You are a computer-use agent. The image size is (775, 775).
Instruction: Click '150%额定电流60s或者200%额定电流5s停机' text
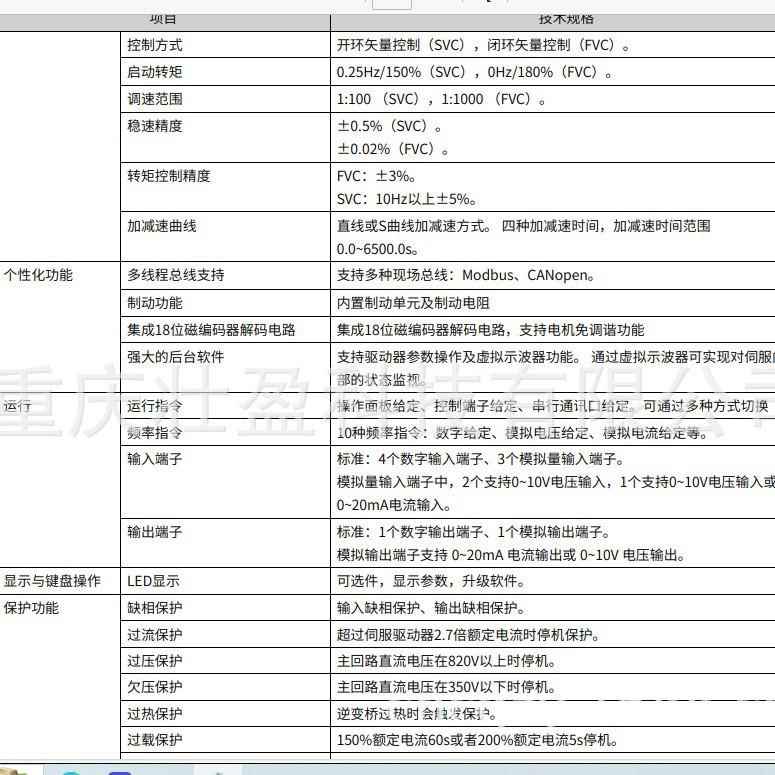click(477, 740)
